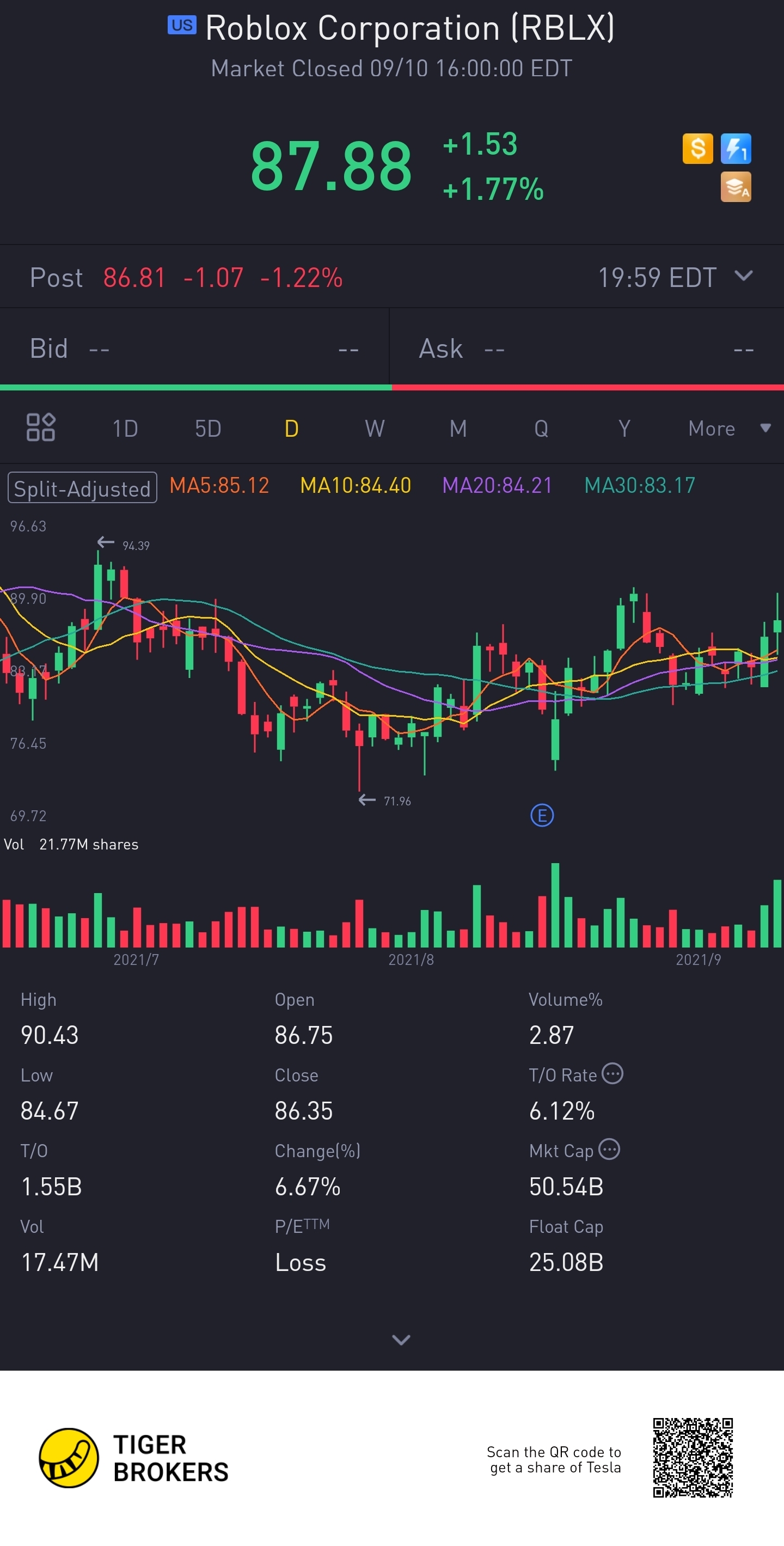Open the chart layout grid icon
Image resolution: width=784 pixels, height=1546 pixels.
tap(41, 427)
